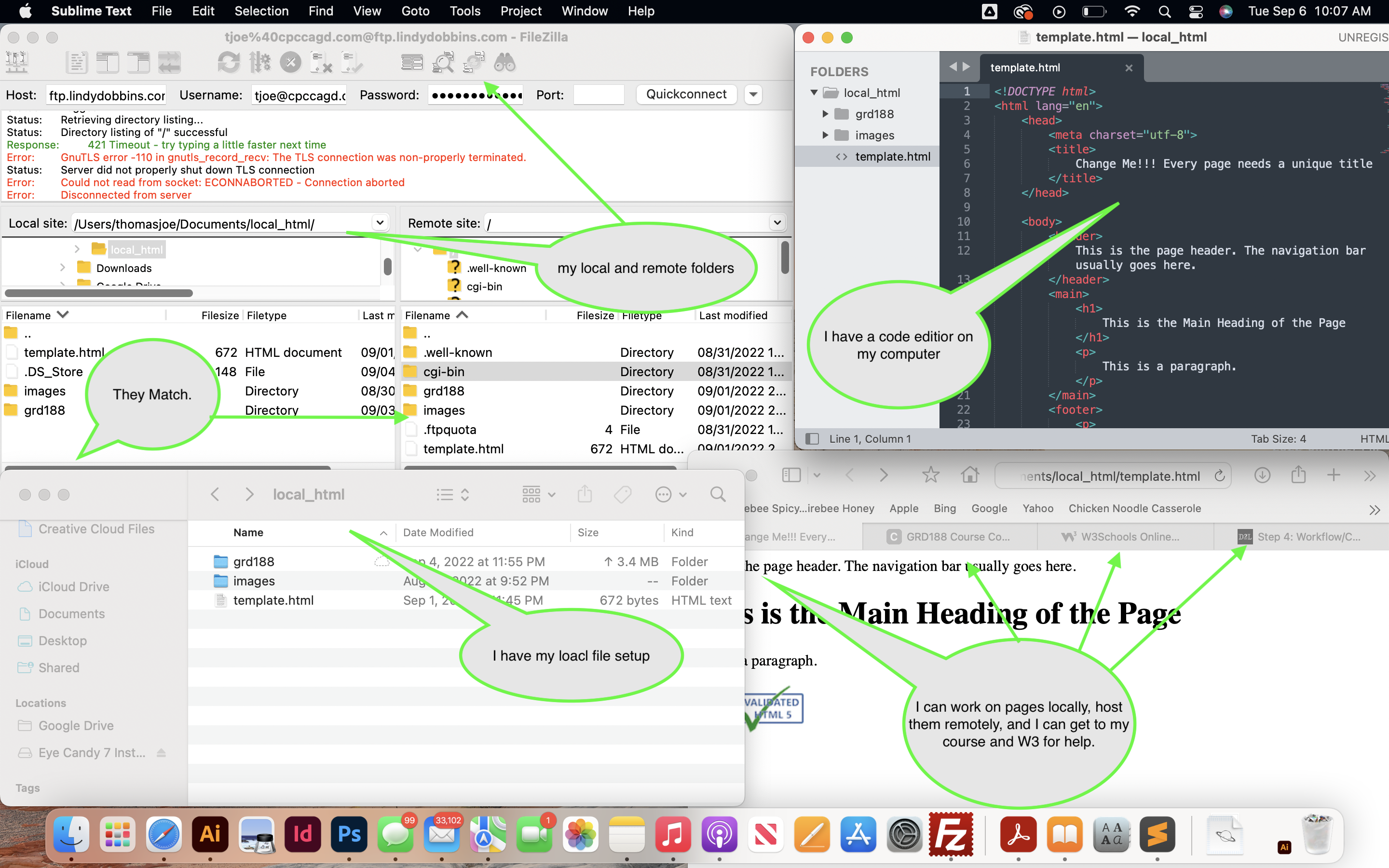The width and height of the screenshot is (1389, 868).
Task: Click the remote site path dropdown arrow
Action: [x=778, y=223]
